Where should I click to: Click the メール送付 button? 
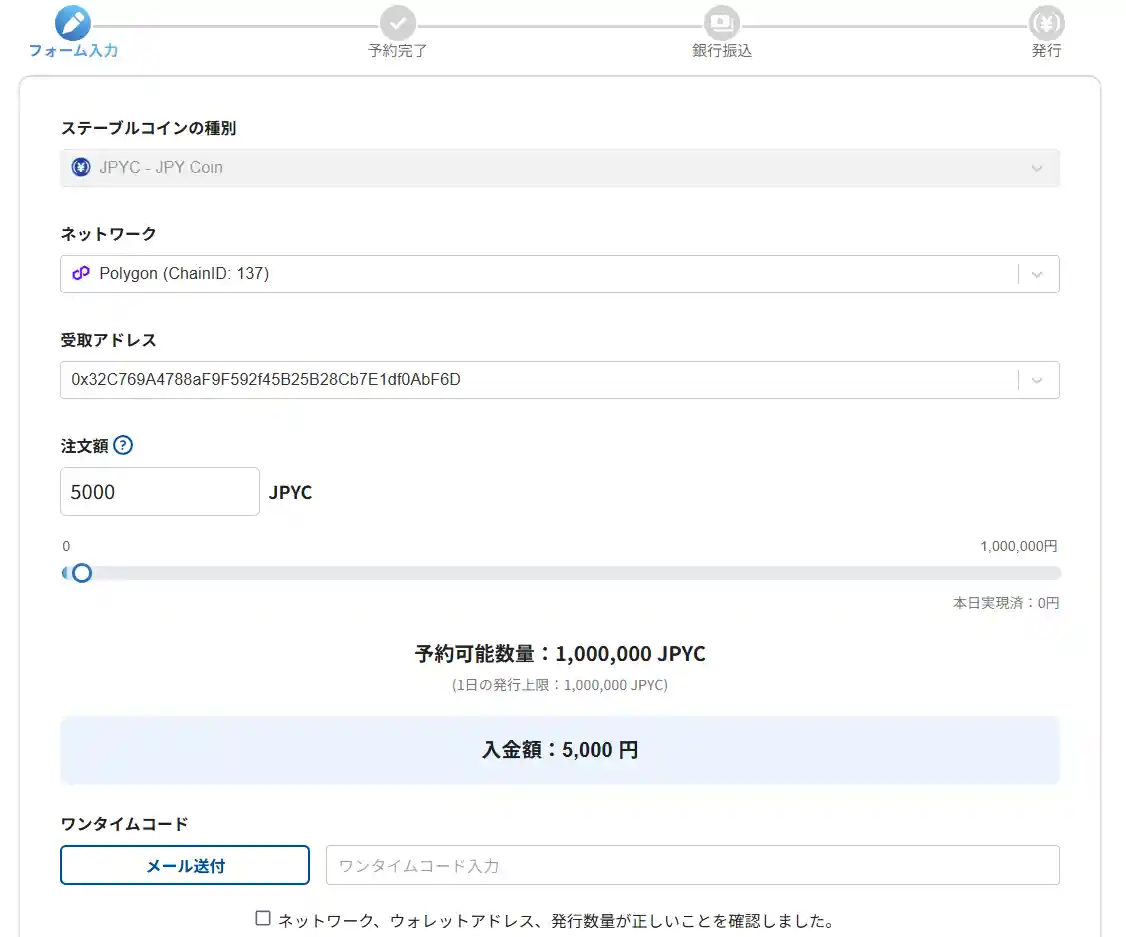pos(185,864)
